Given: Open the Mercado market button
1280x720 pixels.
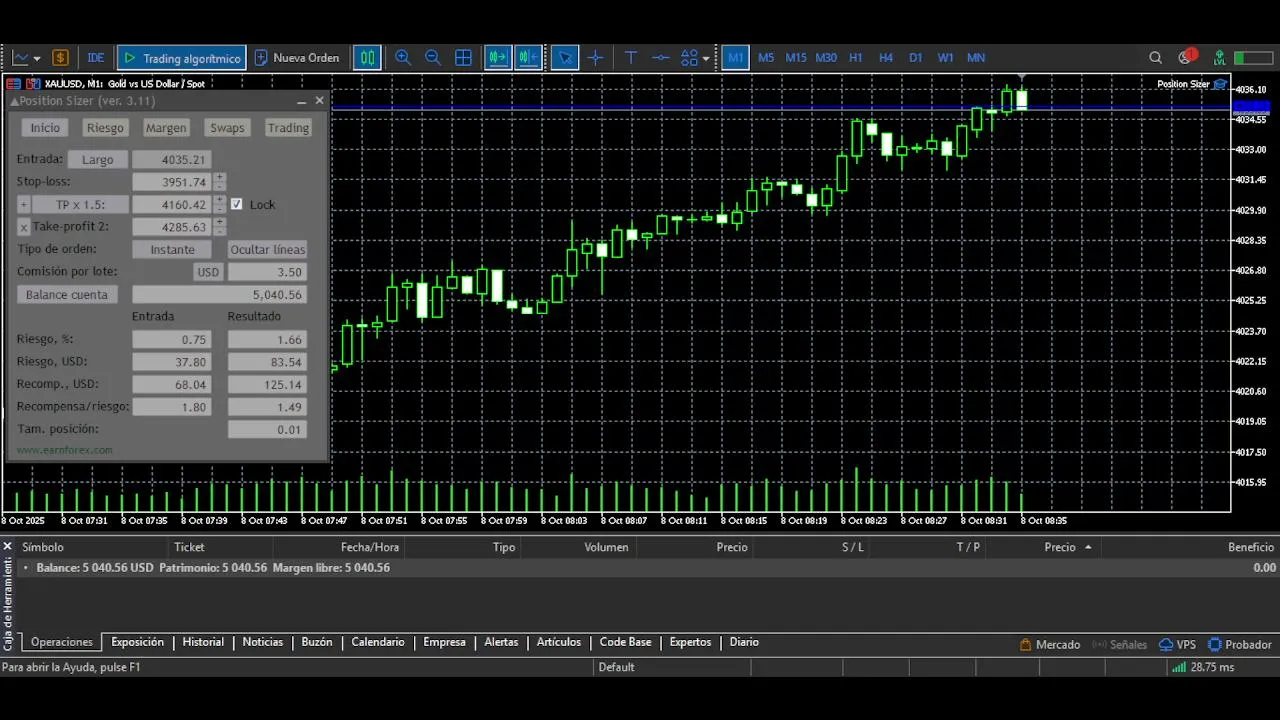Looking at the screenshot, I should pos(1049,645).
